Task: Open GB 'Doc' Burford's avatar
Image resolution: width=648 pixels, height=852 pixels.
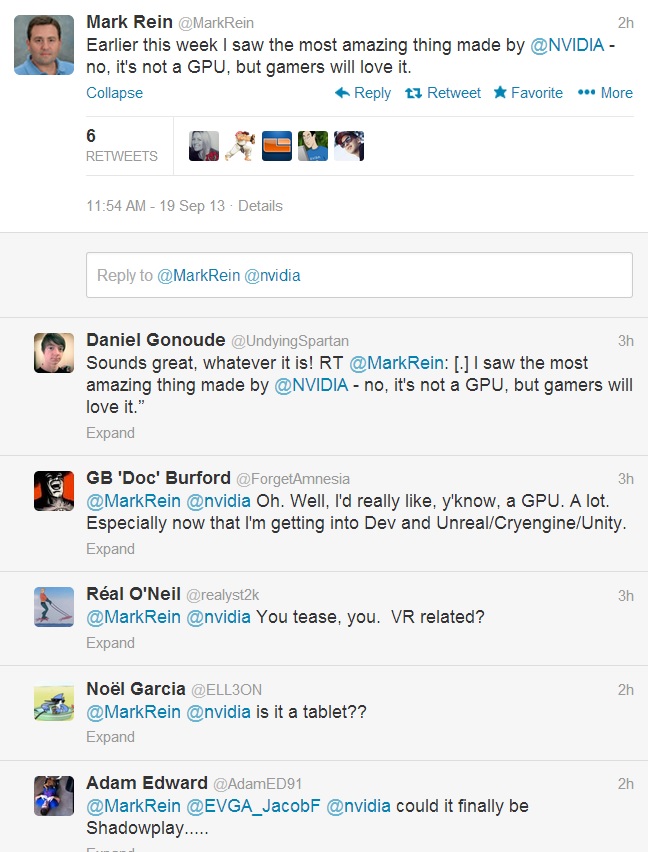Action: pos(54,491)
